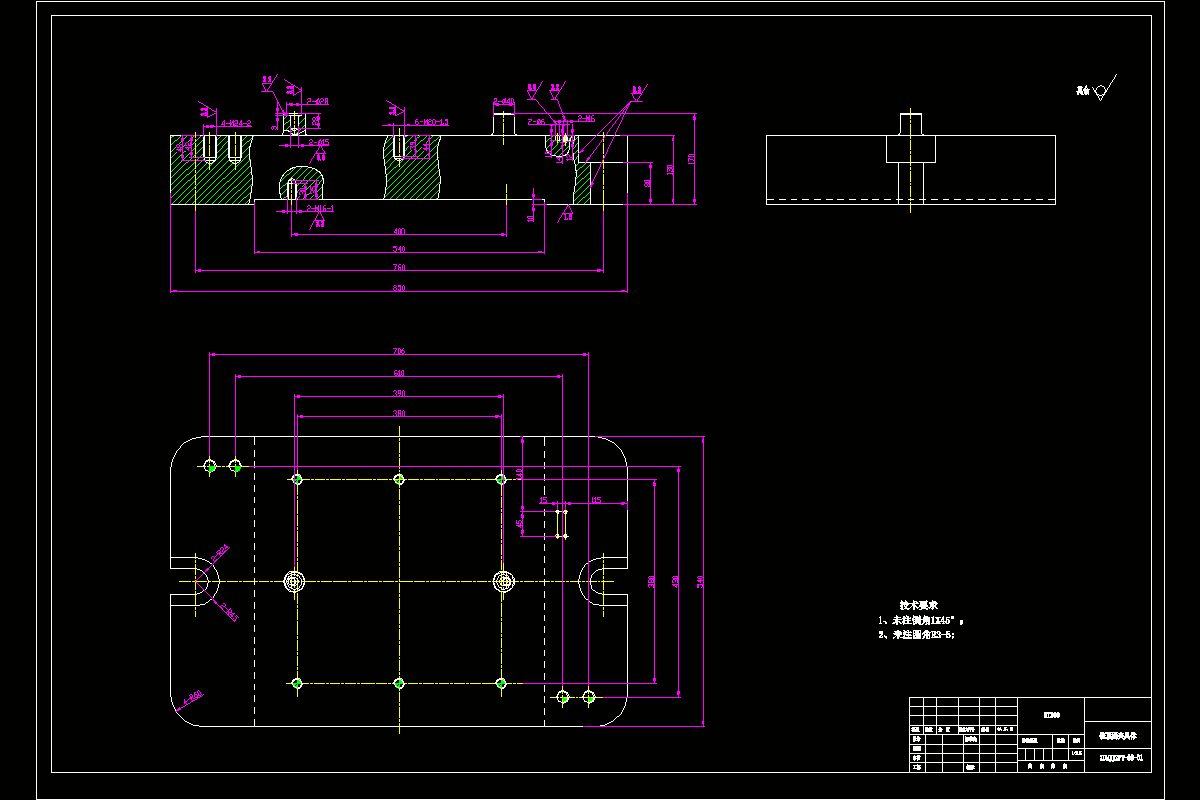Select the 4-M24-2 thread annotation
The height and width of the screenshot is (800, 1200).
(236, 123)
